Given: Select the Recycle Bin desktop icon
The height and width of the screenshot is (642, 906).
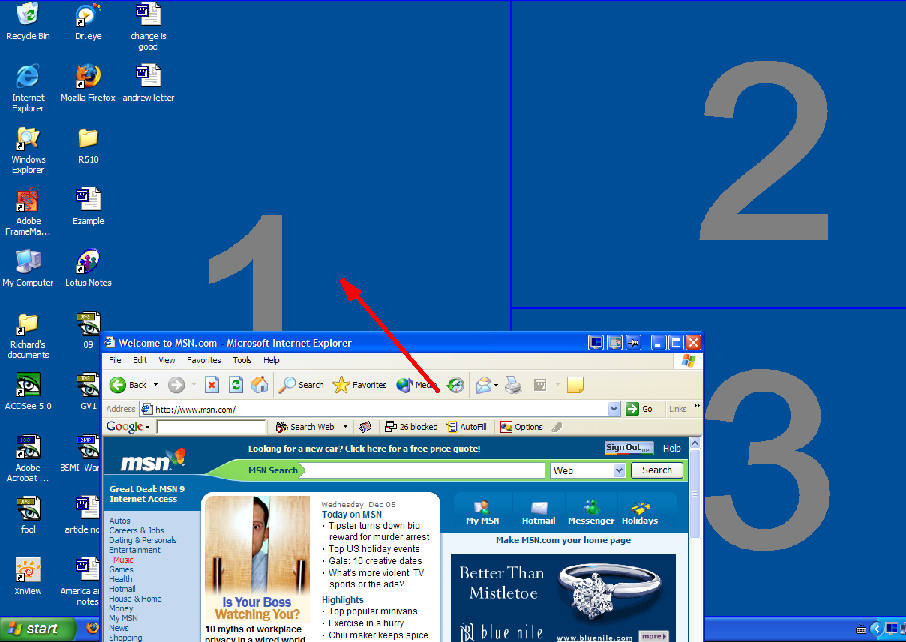Looking at the screenshot, I should point(28,22).
